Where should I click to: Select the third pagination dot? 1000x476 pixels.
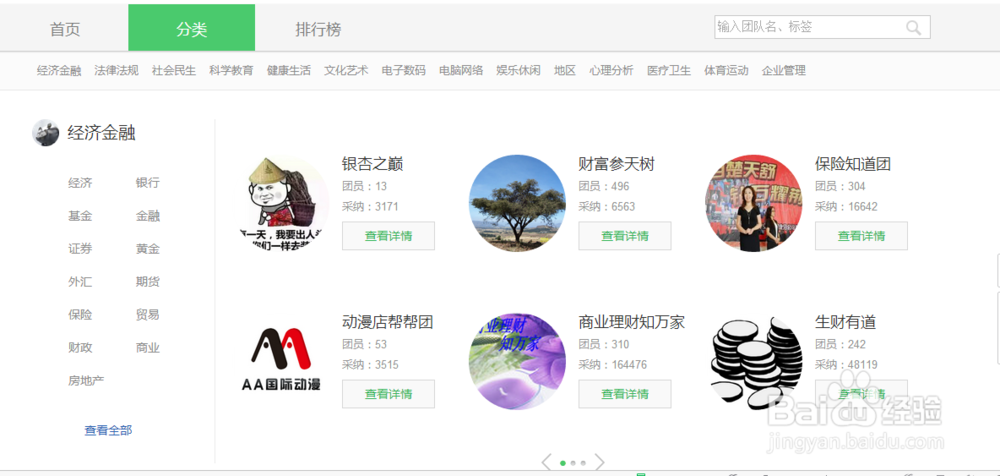coord(584,463)
